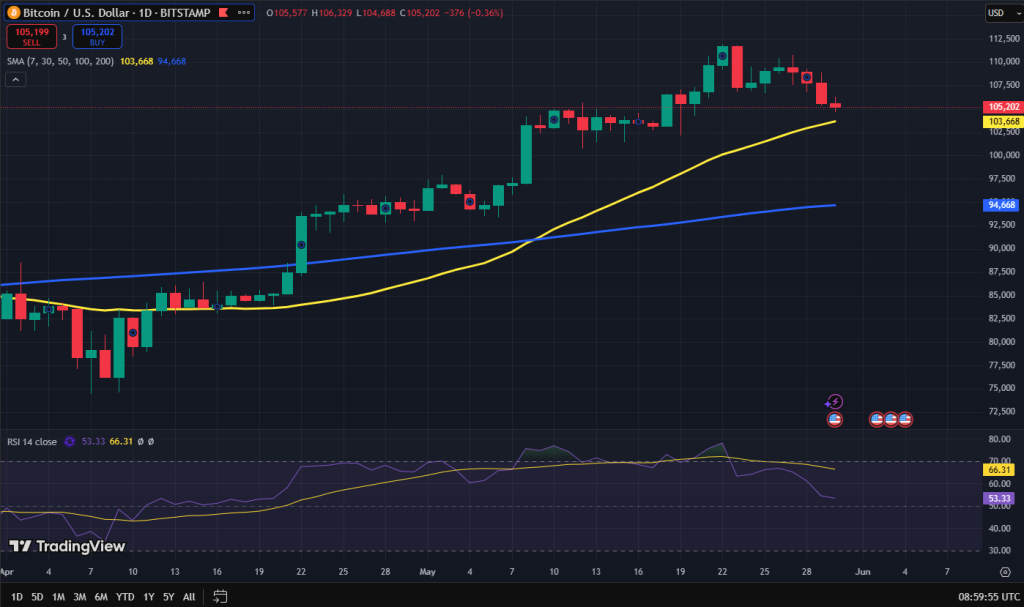
Task: Select the 5Y date range
Action: [168, 597]
